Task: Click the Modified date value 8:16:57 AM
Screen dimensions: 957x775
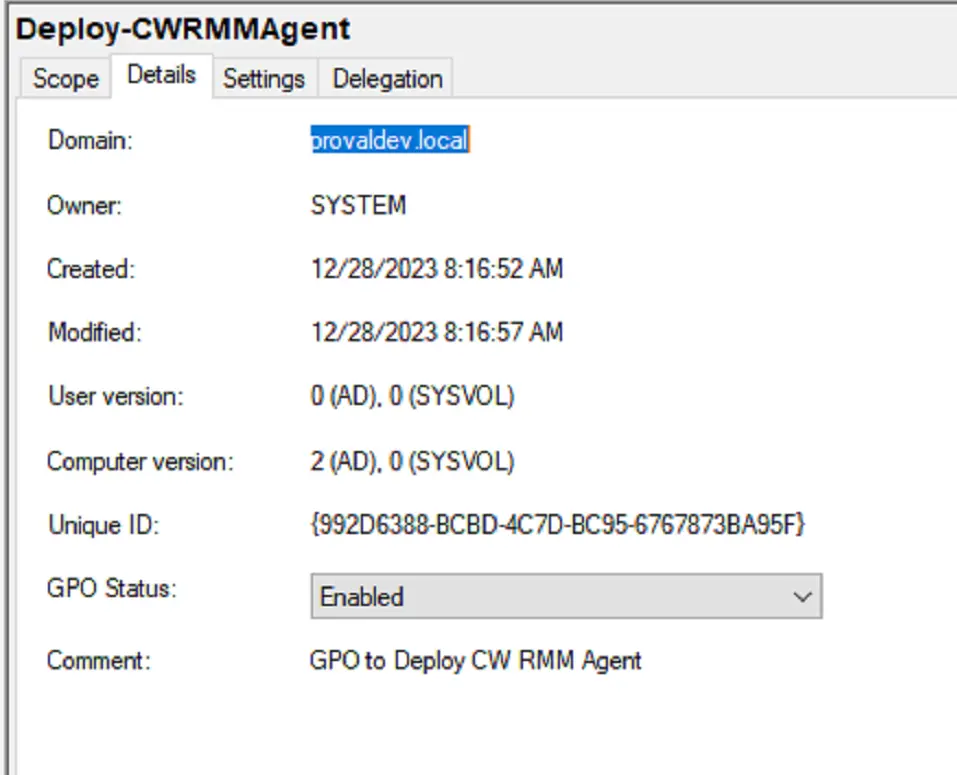Action: click(x=437, y=333)
